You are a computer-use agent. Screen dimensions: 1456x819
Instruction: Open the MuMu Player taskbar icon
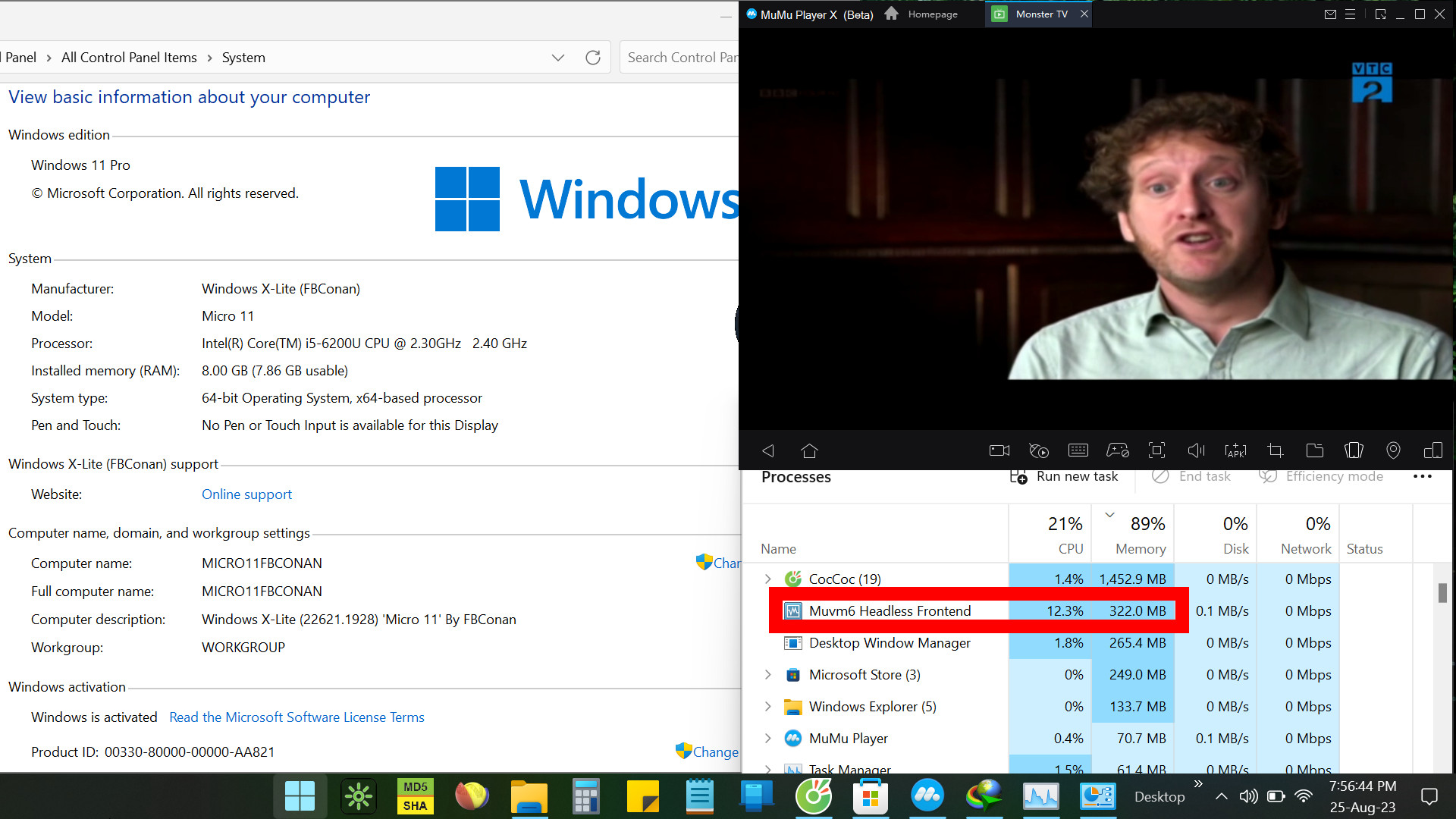pyautogui.click(x=927, y=796)
